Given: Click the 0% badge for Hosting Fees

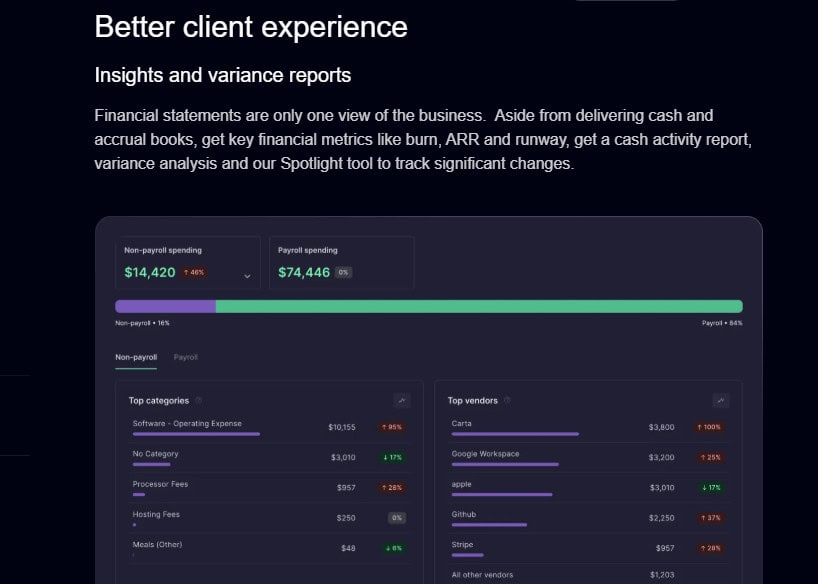Looking at the screenshot, I should (x=397, y=518).
